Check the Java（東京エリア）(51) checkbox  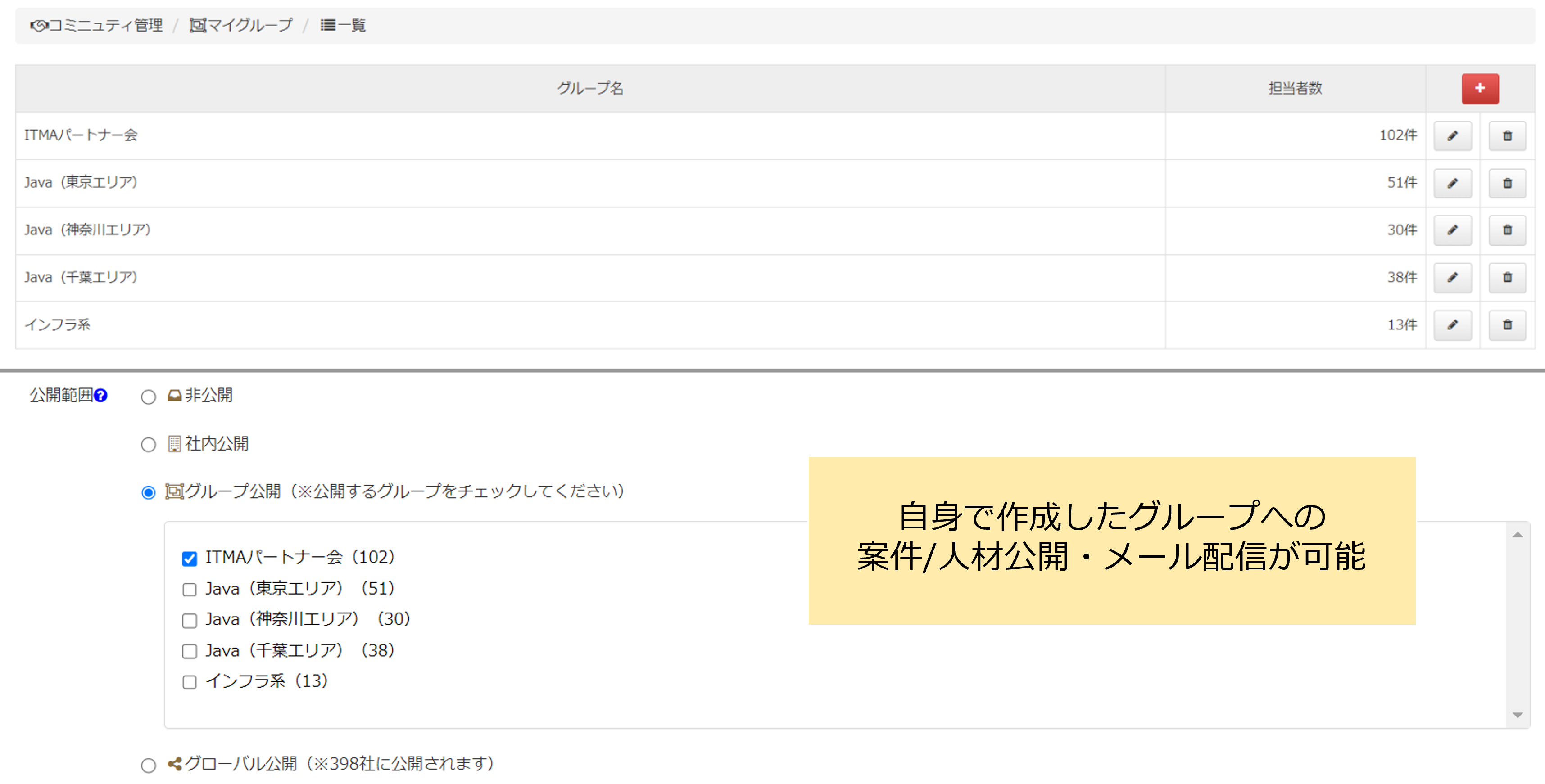click(x=190, y=590)
